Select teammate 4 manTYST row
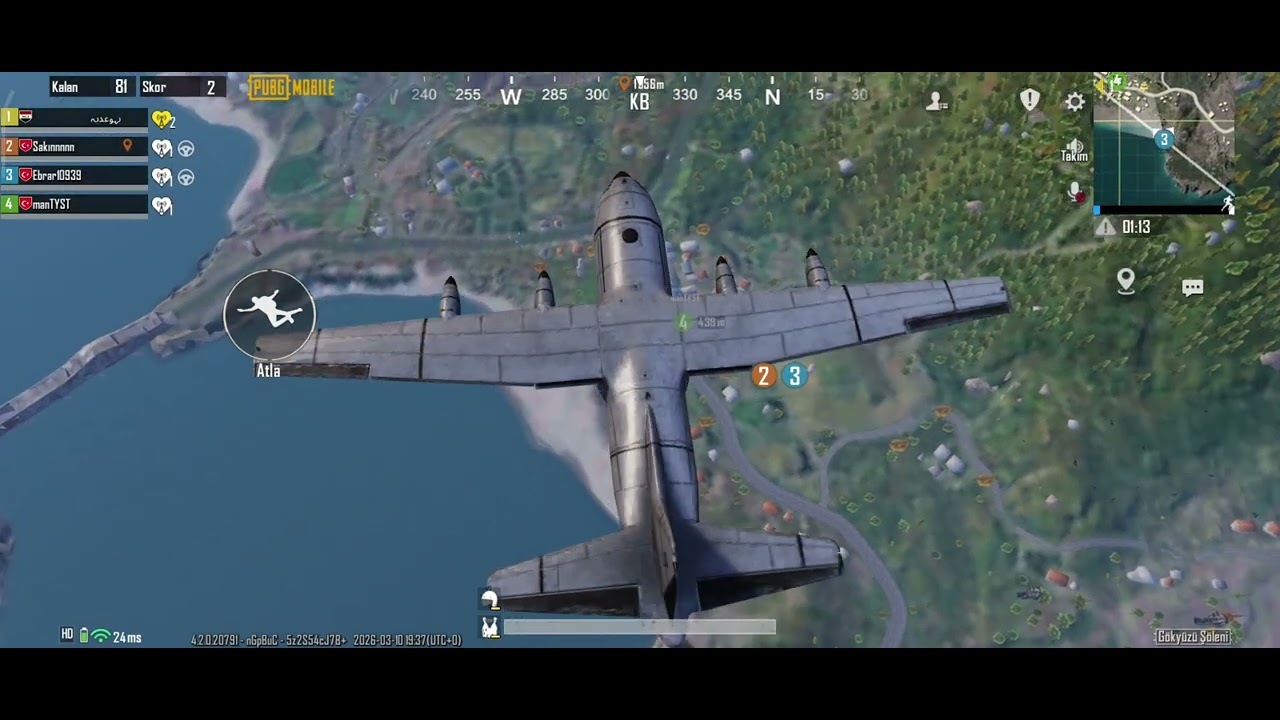This screenshot has width=1280, height=720. [74, 205]
